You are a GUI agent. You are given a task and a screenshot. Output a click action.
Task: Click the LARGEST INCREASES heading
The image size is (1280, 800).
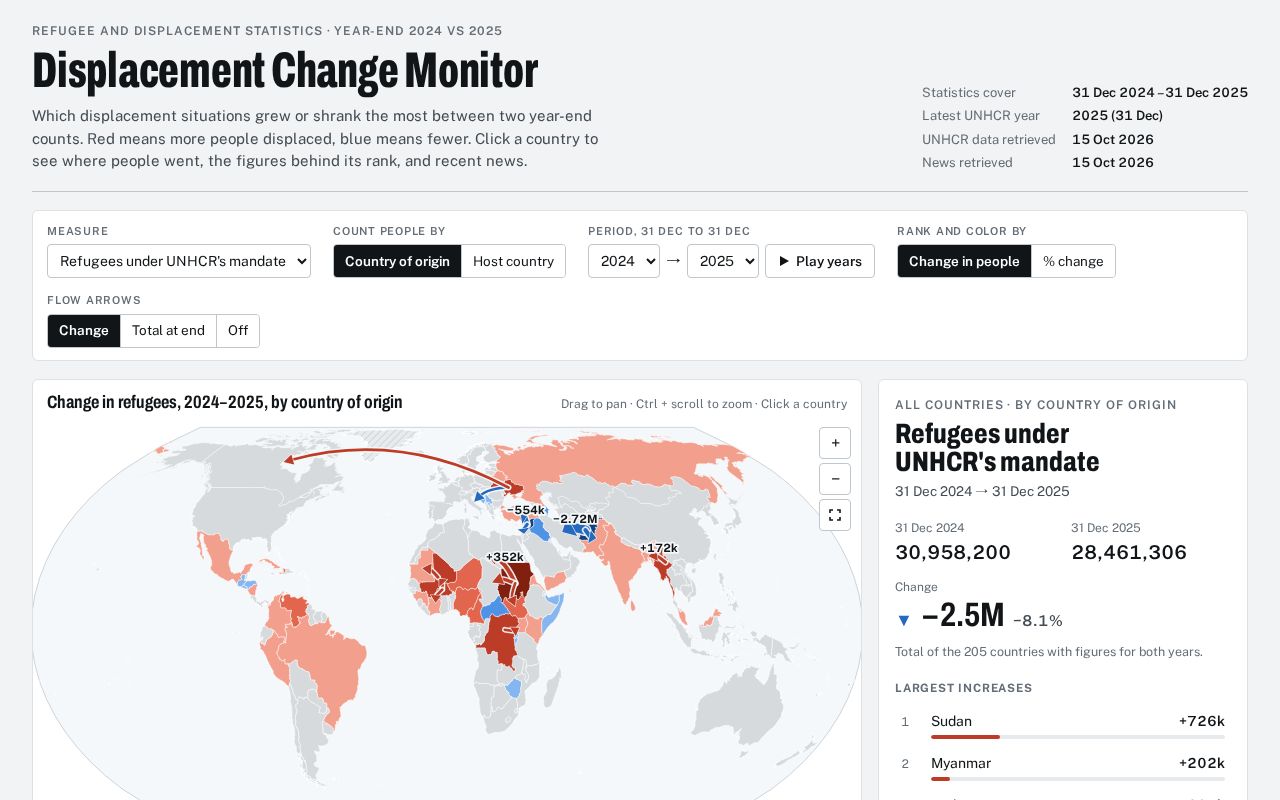pos(964,688)
